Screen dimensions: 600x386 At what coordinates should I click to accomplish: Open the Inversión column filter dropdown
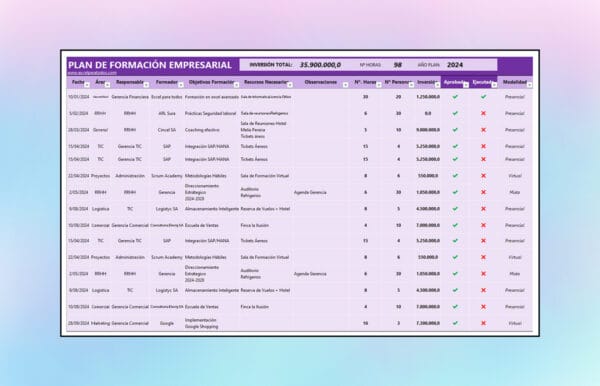(437, 85)
